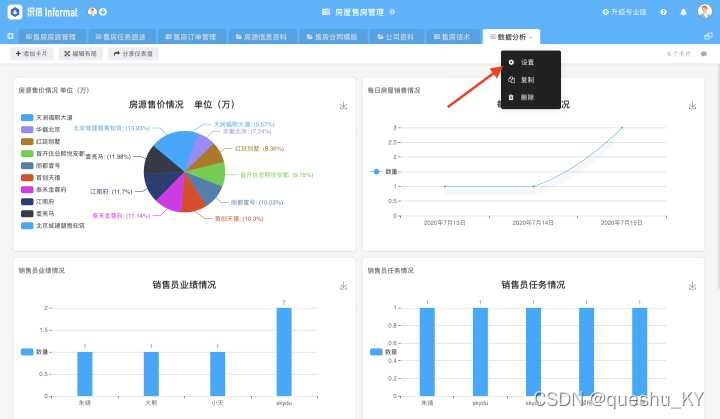Switch to the 售房订单管理 tab

(x=191, y=37)
